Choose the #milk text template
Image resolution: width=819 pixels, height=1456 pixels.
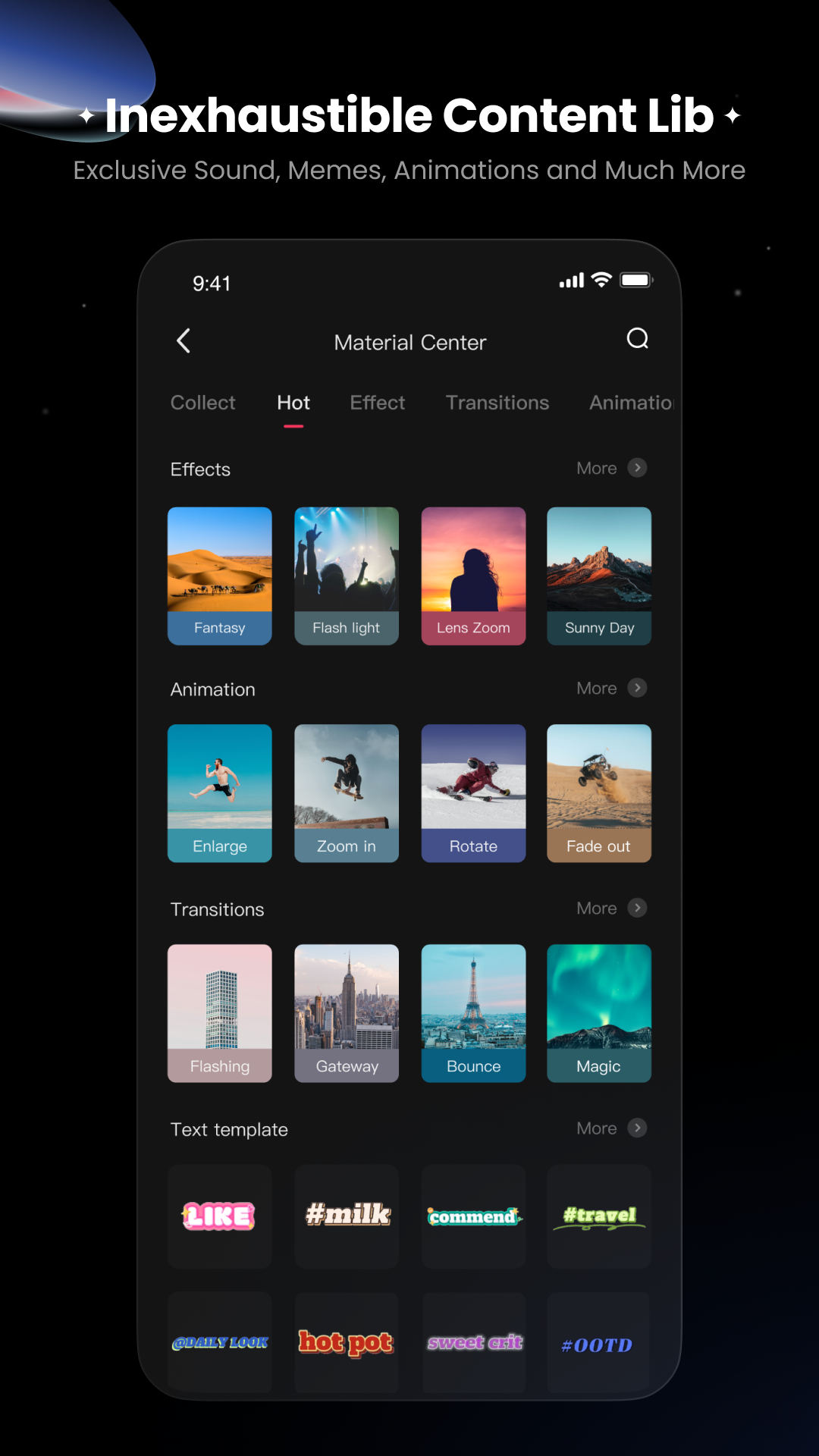click(x=347, y=1216)
